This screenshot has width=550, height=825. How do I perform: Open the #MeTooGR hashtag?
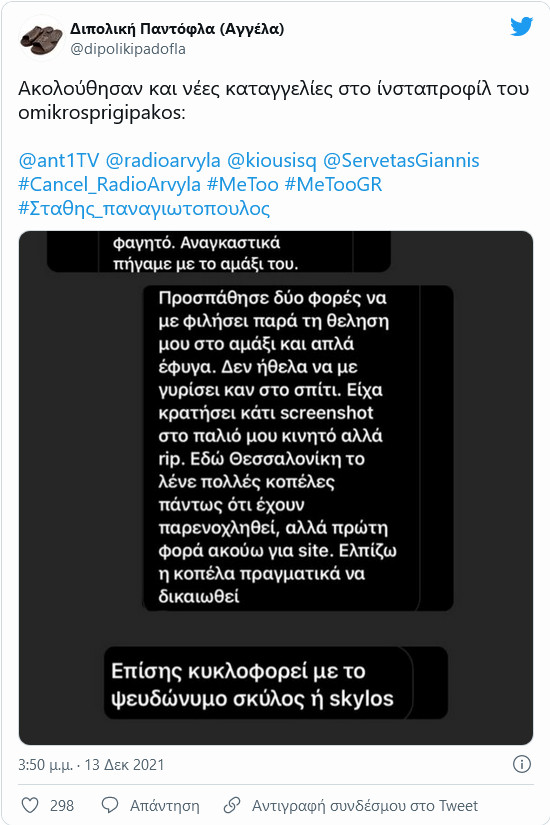point(333,184)
